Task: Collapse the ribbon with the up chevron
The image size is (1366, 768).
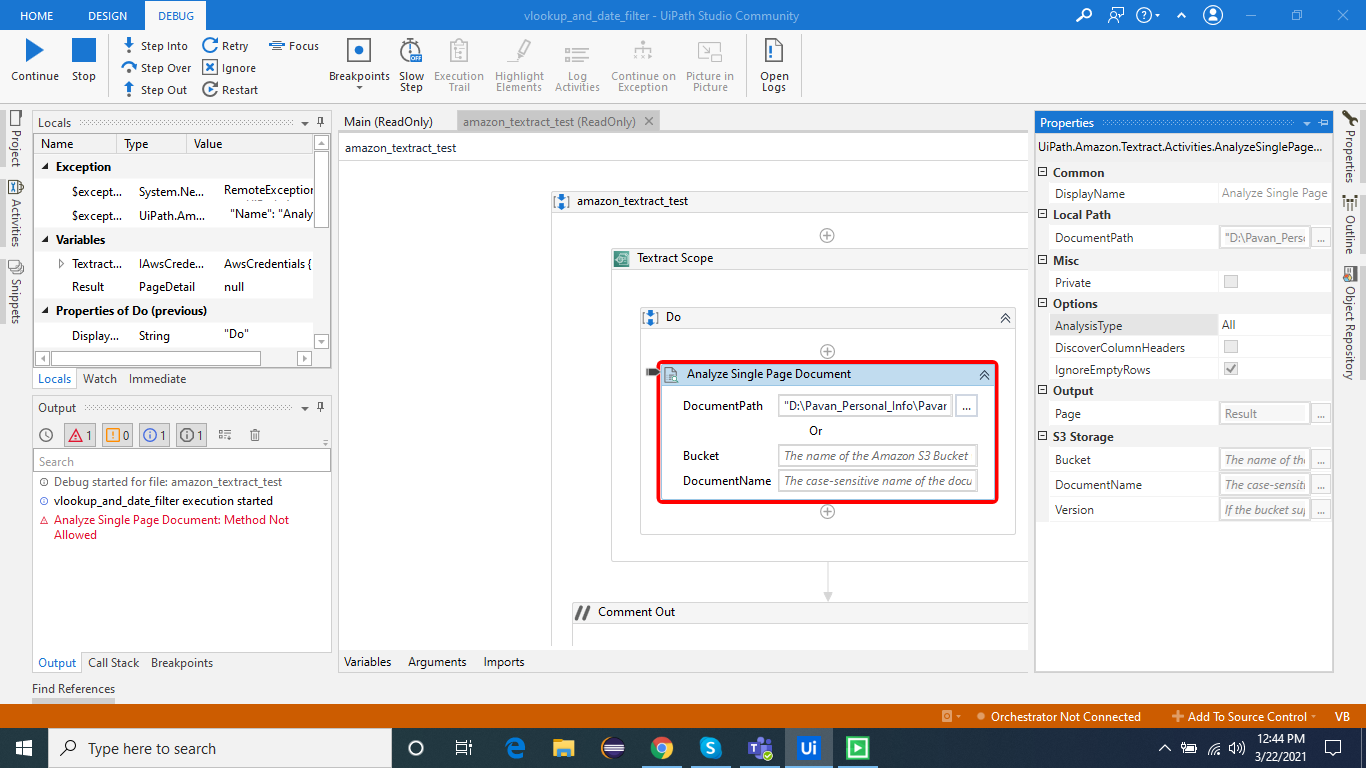Action: pyautogui.click(x=1183, y=16)
